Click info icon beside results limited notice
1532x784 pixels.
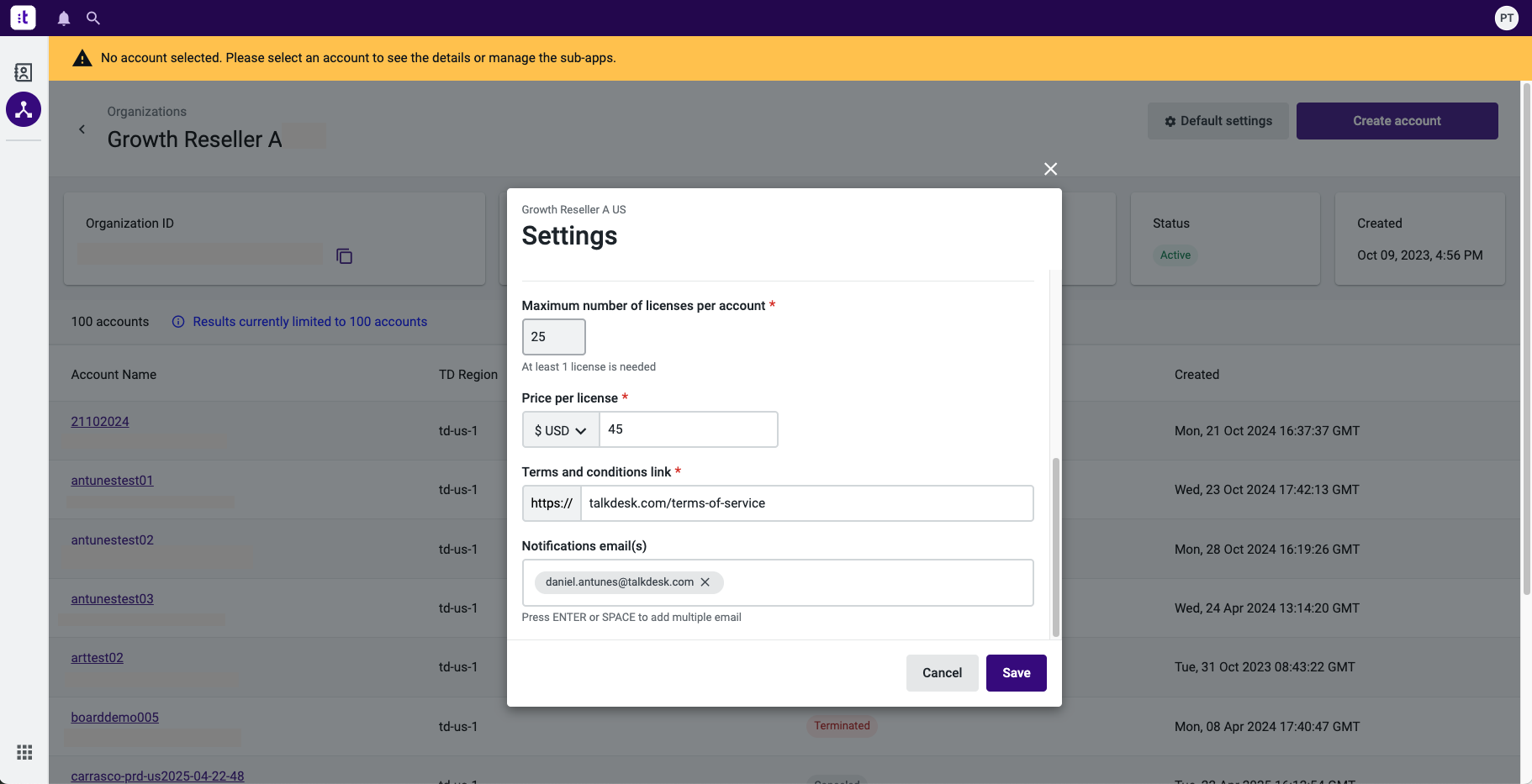click(x=178, y=322)
